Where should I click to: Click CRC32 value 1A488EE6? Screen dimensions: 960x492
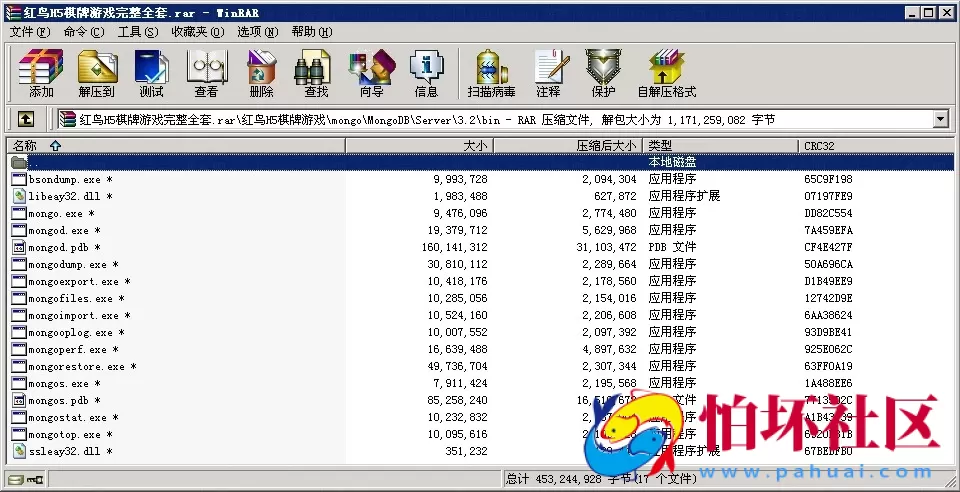[828, 383]
